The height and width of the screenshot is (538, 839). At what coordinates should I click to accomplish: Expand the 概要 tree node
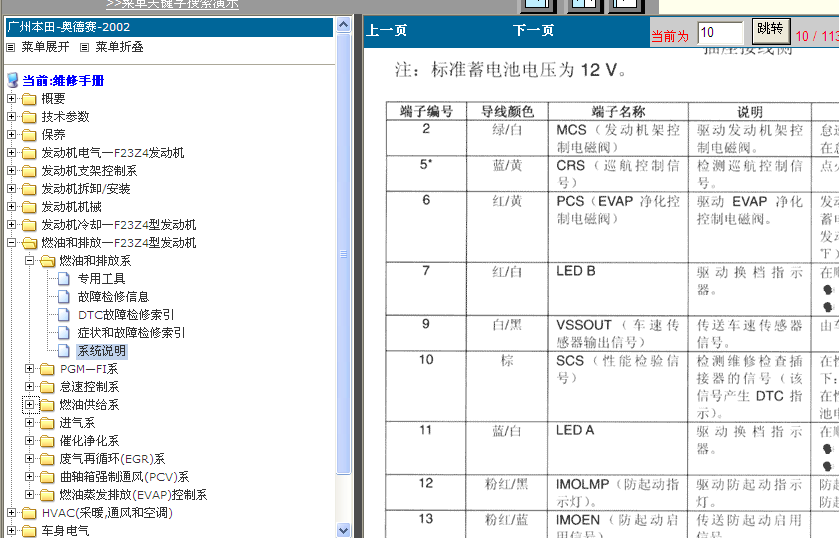pyautogui.click(x=11, y=98)
